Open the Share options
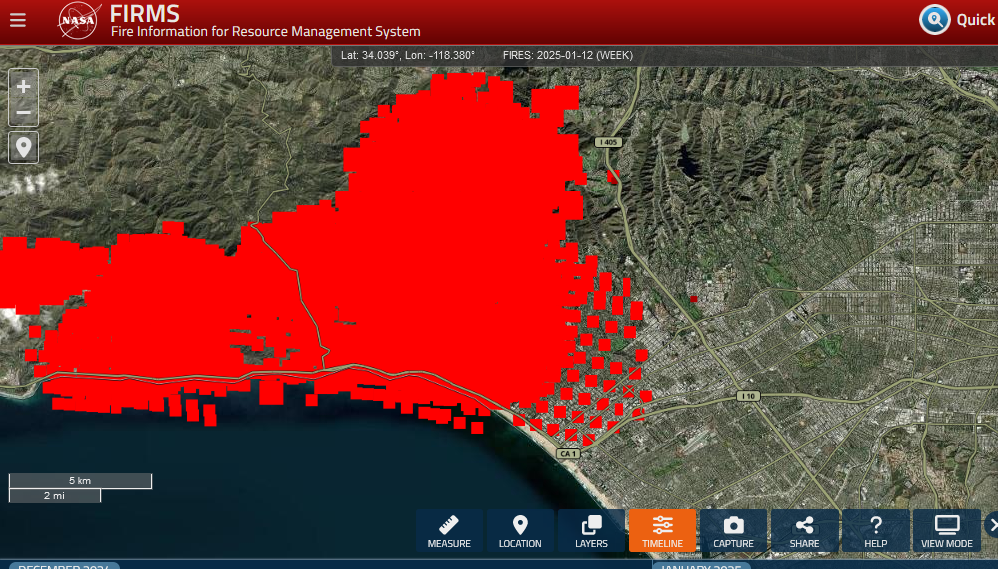Image resolution: width=998 pixels, height=569 pixels. (805, 531)
